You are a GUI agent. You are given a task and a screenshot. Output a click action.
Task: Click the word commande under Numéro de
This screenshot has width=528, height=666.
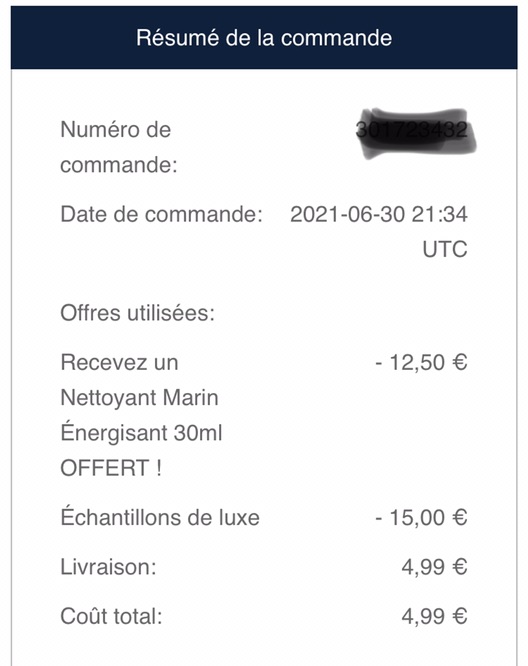[x=119, y=165]
